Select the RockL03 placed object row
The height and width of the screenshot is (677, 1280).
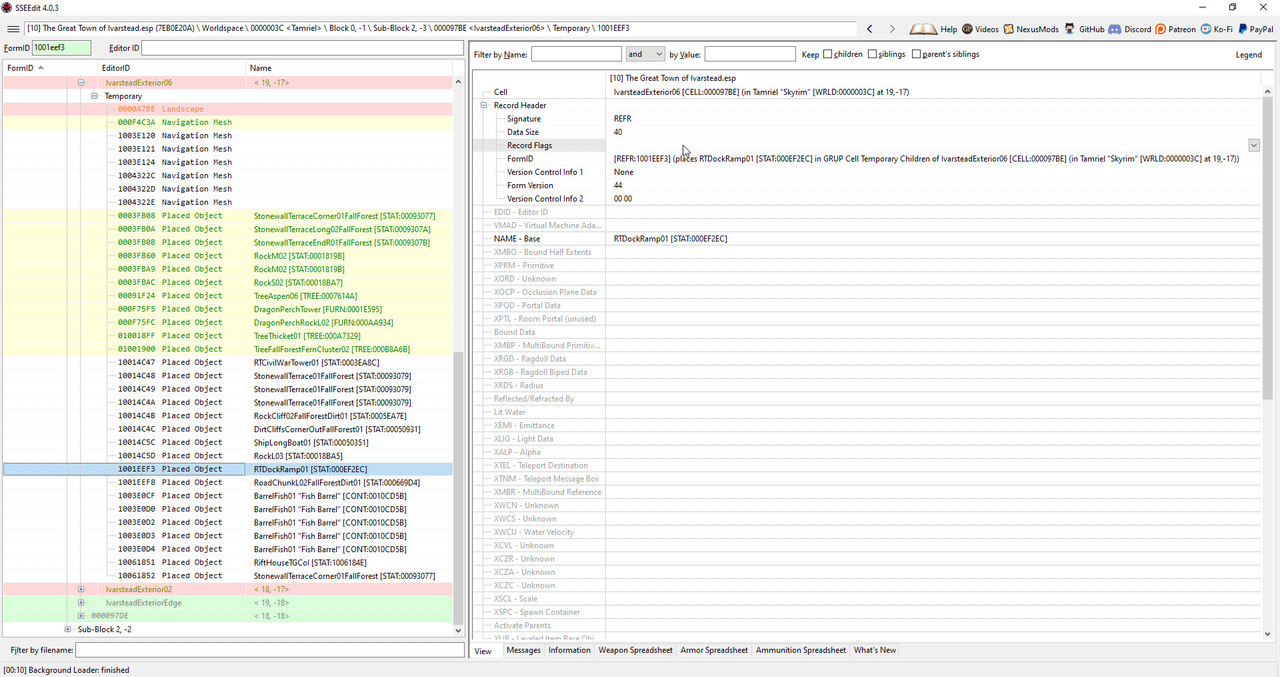pos(228,455)
